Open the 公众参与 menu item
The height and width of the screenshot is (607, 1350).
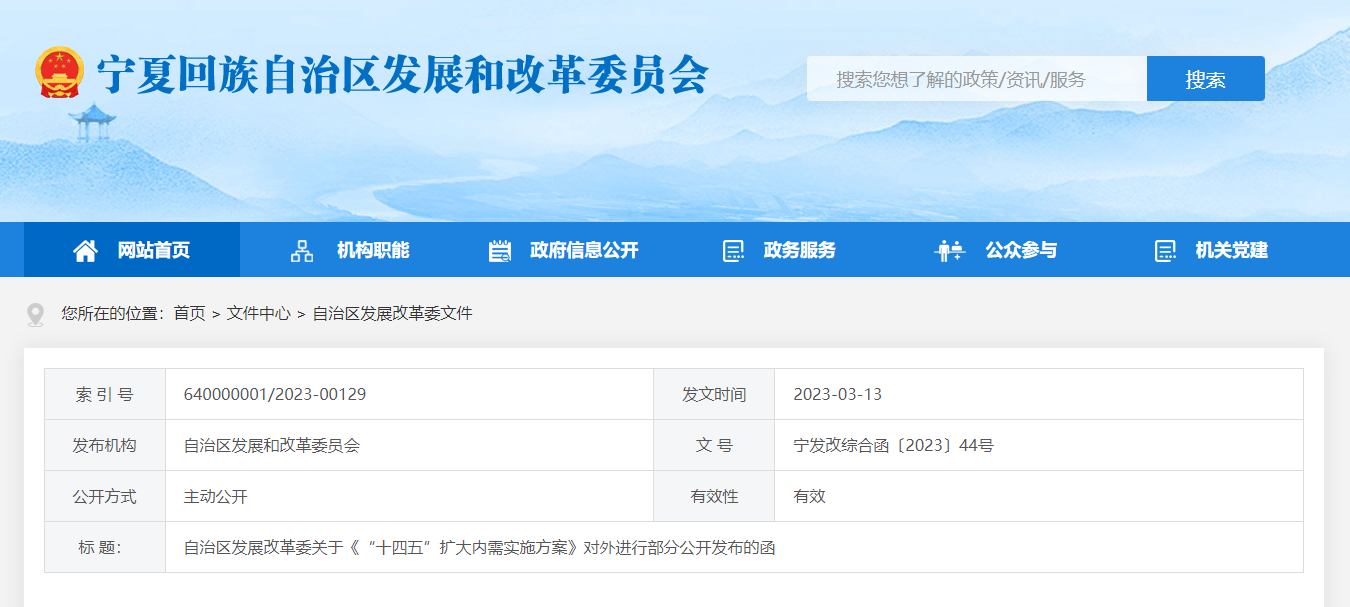click(1021, 250)
